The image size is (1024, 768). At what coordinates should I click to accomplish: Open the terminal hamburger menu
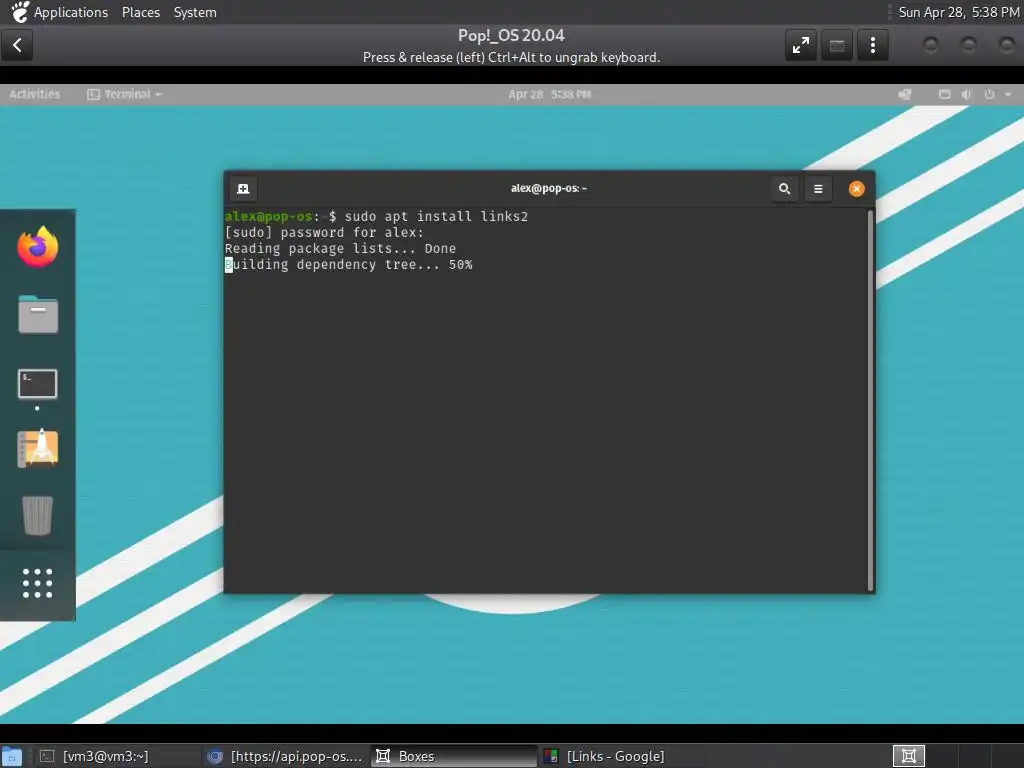point(818,189)
